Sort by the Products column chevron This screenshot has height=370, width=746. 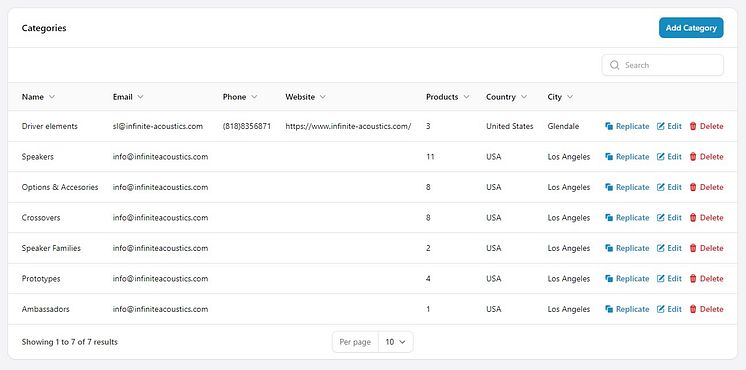click(466, 97)
